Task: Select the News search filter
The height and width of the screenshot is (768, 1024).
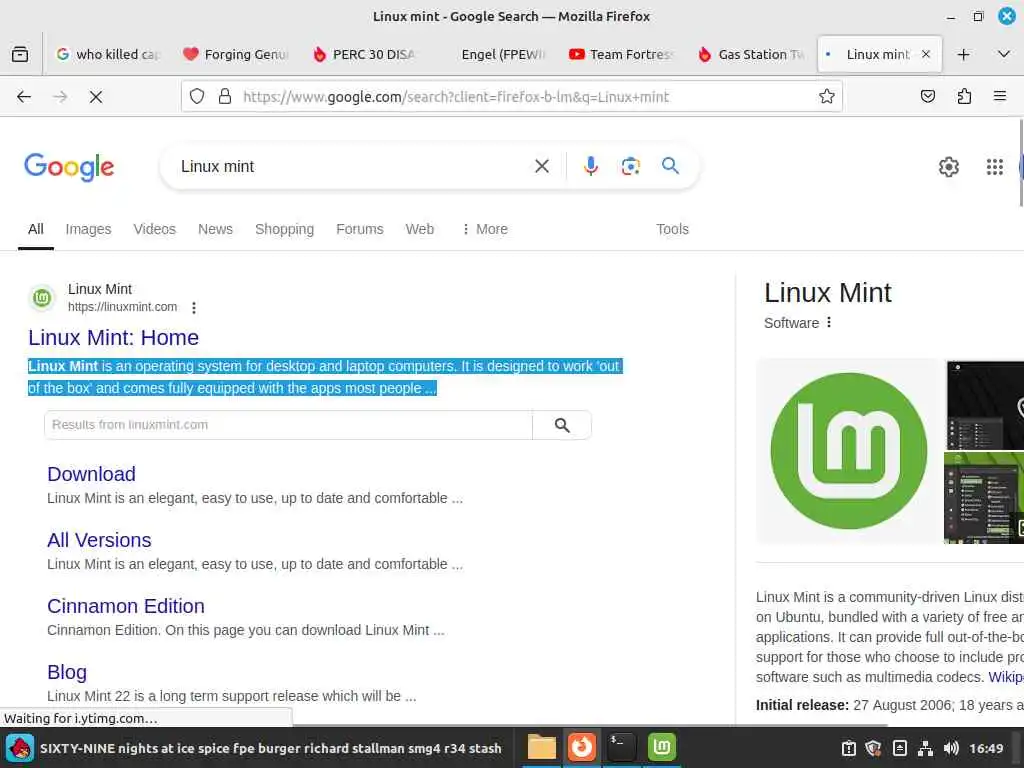Action: point(216,229)
